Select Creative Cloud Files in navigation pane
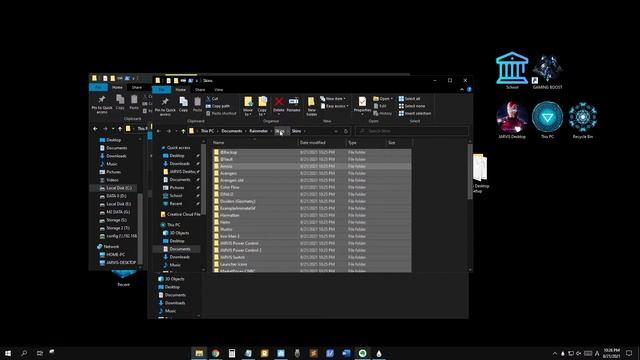 [180, 214]
